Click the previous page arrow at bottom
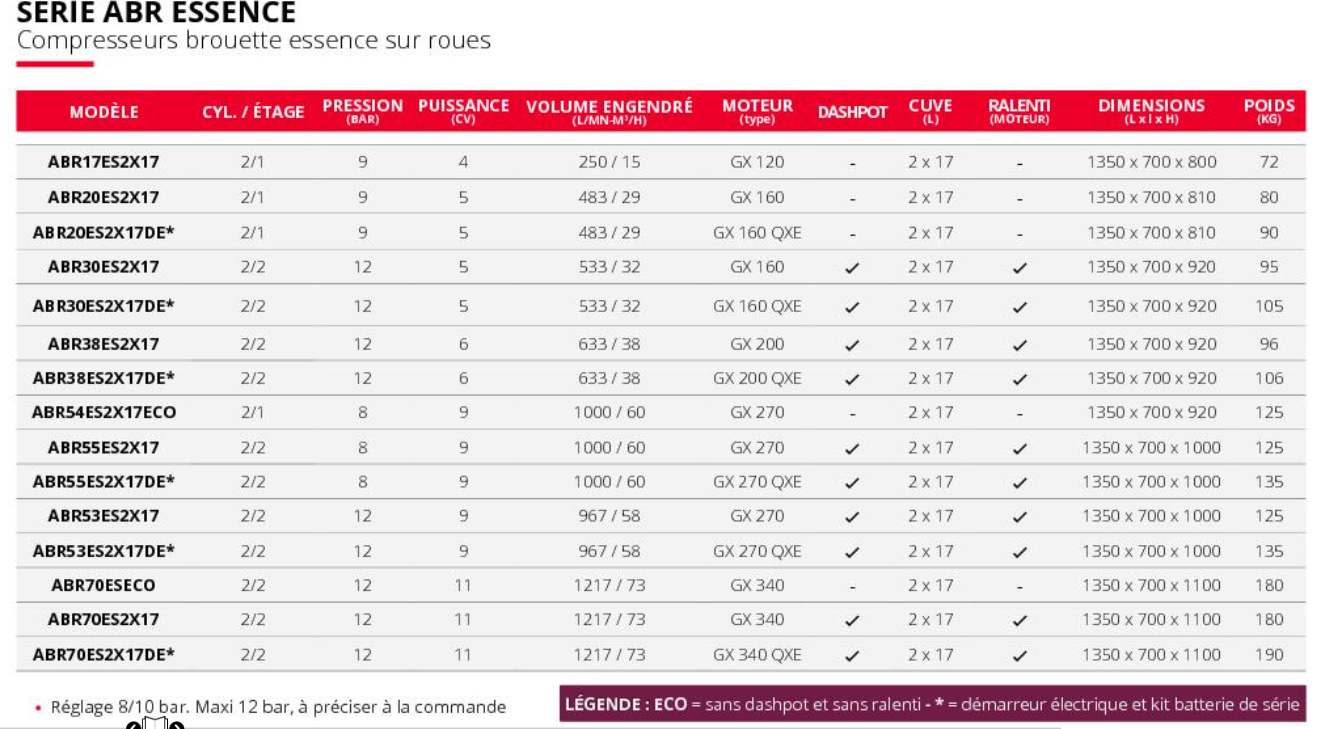1317x729 pixels. (x=132, y=725)
